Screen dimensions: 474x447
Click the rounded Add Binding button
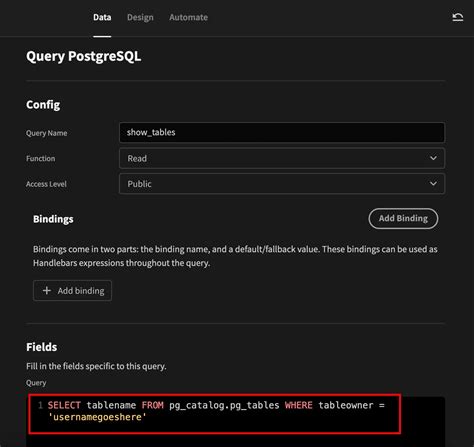tap(403, 218)
